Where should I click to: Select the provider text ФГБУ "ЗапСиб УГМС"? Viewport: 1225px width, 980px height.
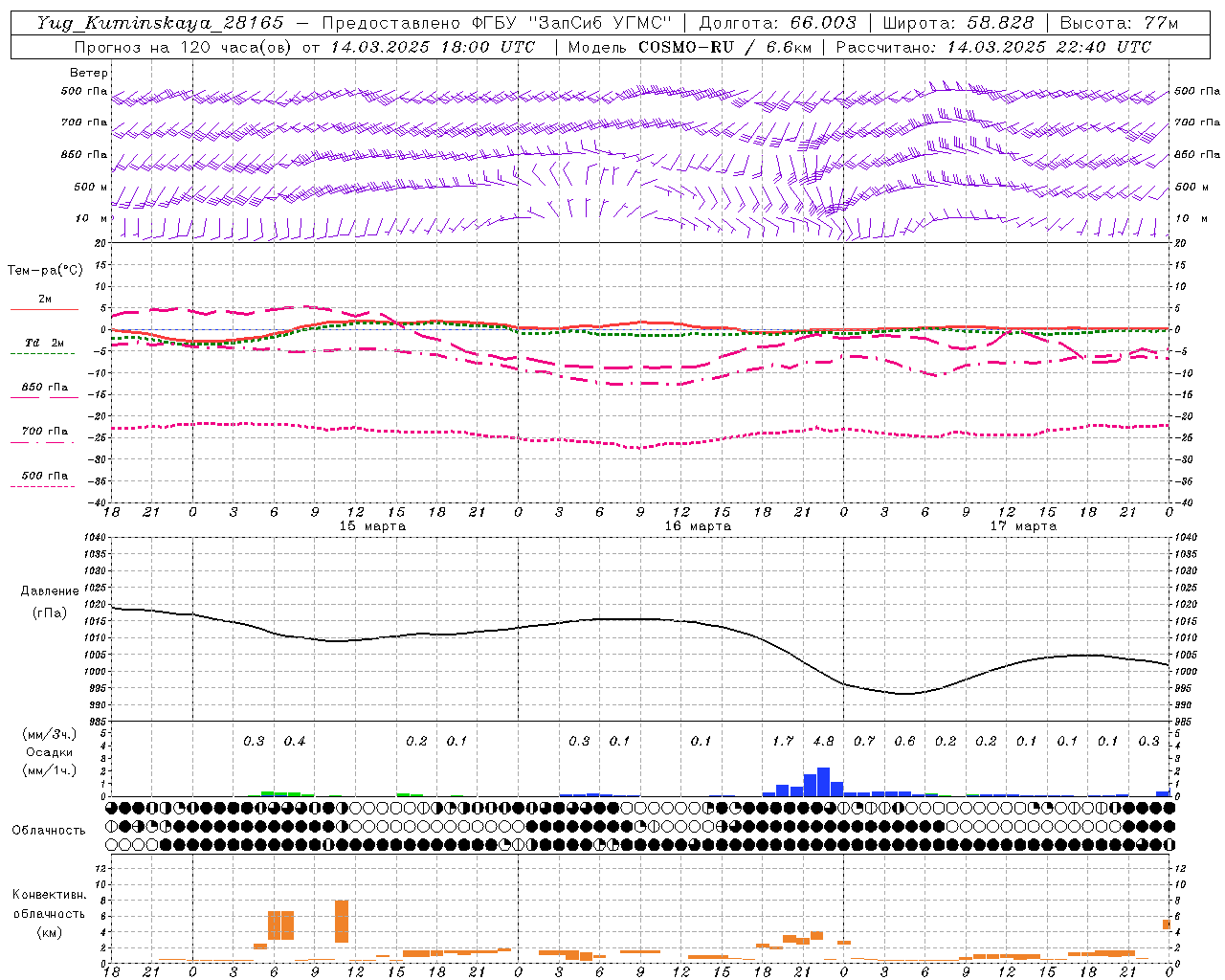(x=571, y=23)
